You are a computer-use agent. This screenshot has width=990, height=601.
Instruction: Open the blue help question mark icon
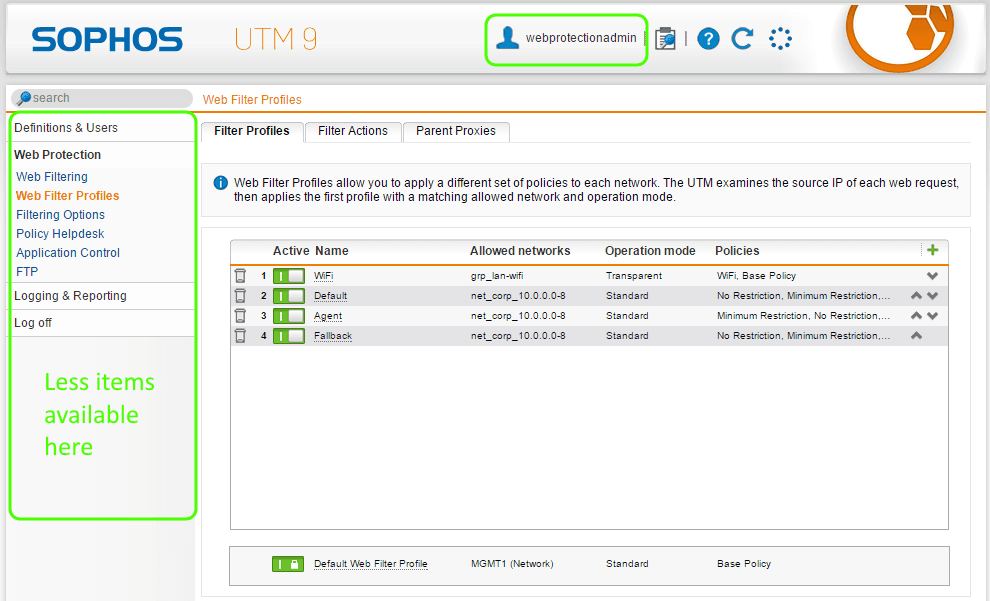pos(708,39)
